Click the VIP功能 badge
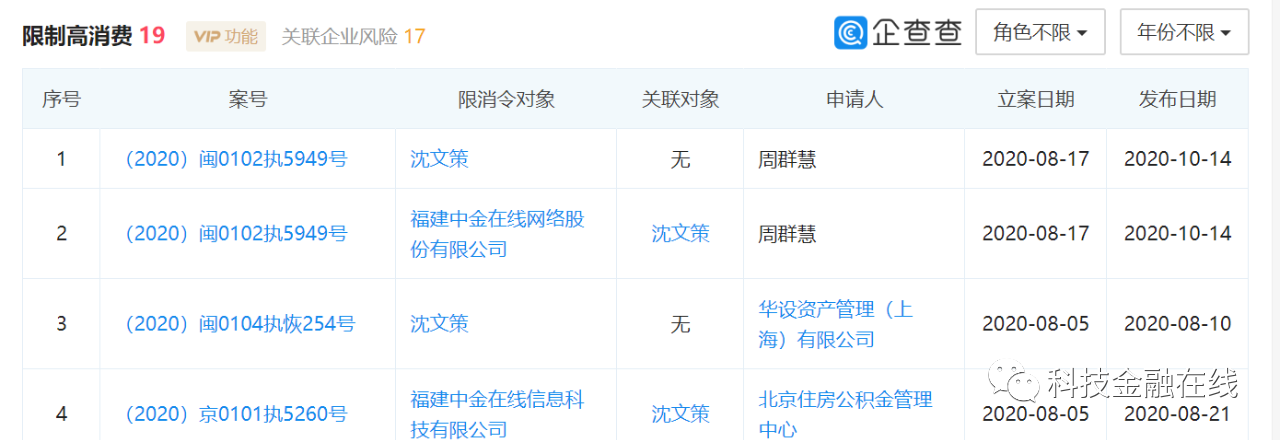 226,37
